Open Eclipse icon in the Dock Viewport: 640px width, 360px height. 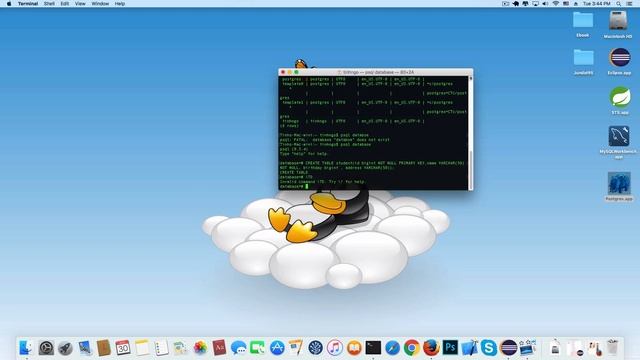pos(508,348)
